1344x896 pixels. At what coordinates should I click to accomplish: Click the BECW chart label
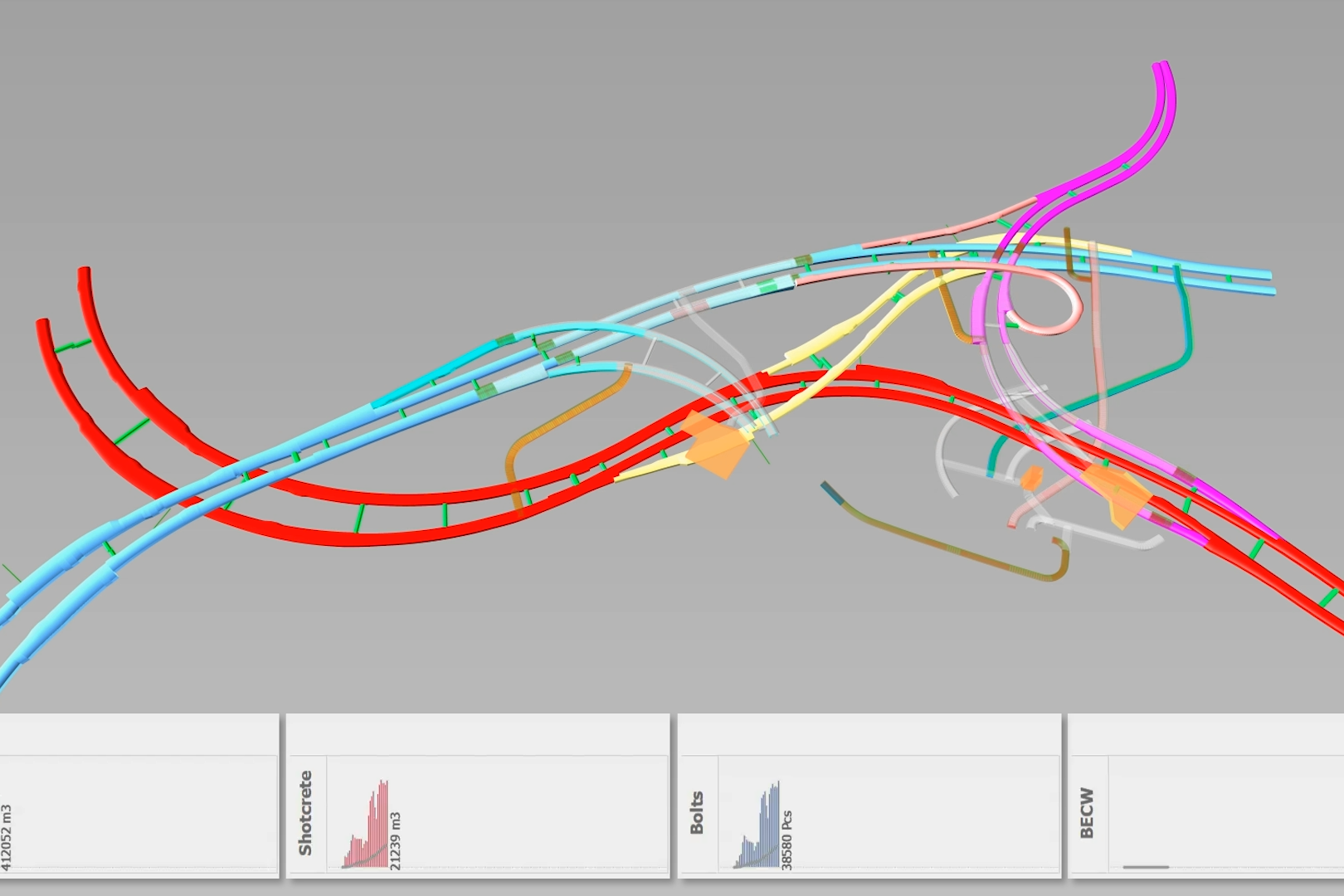point(1087,813)
